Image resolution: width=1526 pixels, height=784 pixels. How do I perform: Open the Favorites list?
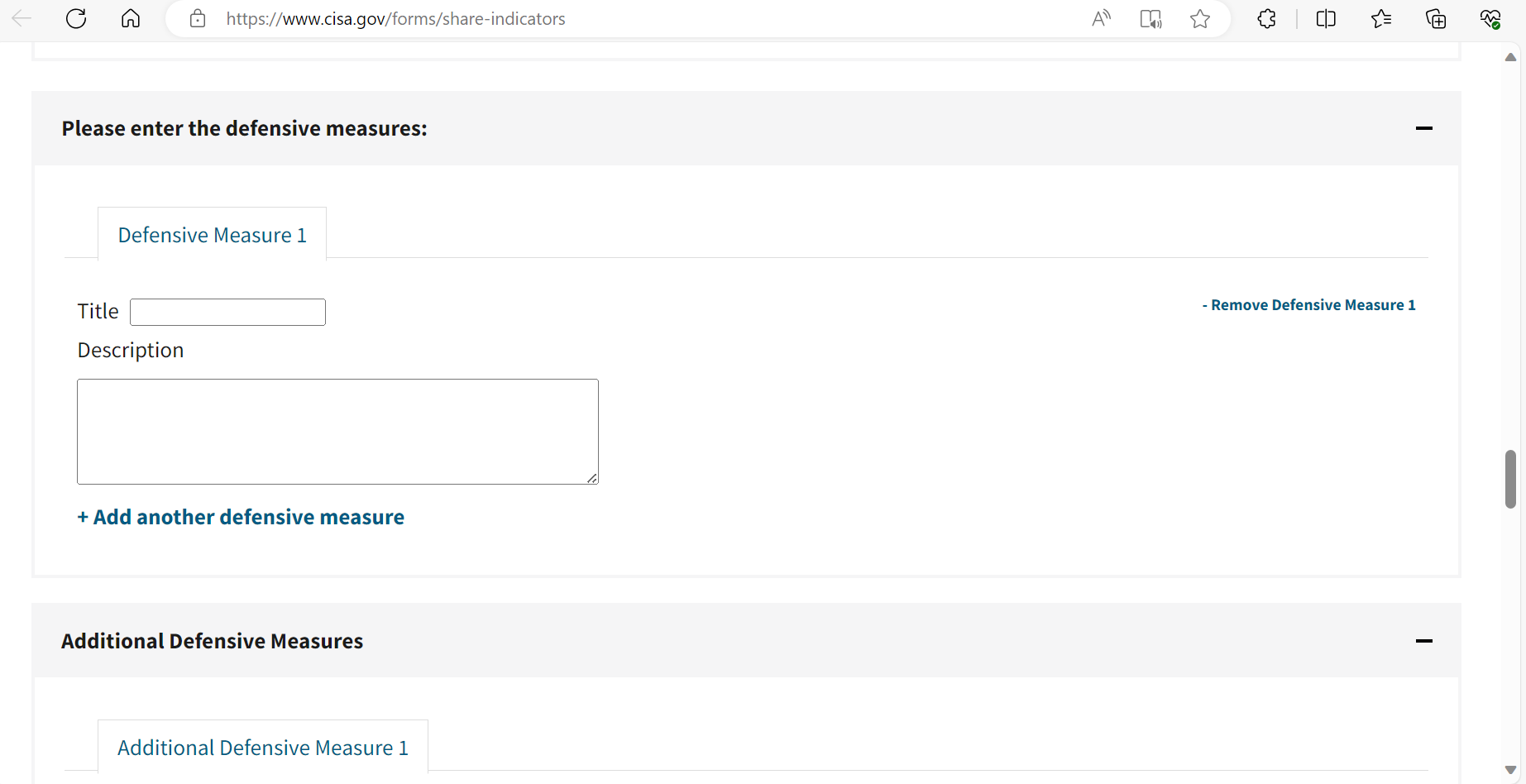[1380, 19]
